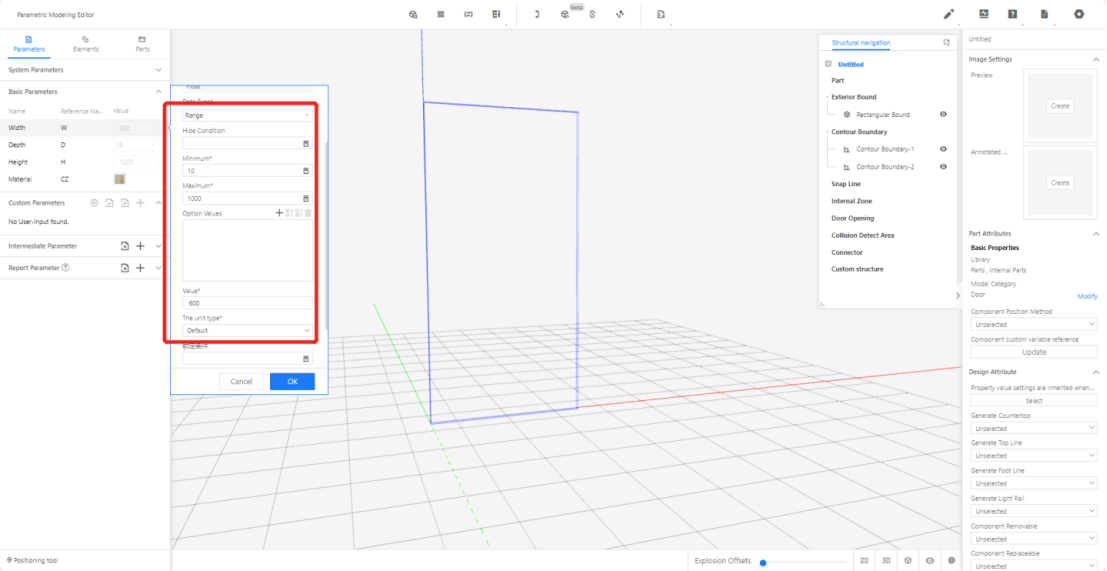This screenshot has height=571, width=1107.
Task: Open formula calculator icon beside Minimum field
Action: [306, 171]
